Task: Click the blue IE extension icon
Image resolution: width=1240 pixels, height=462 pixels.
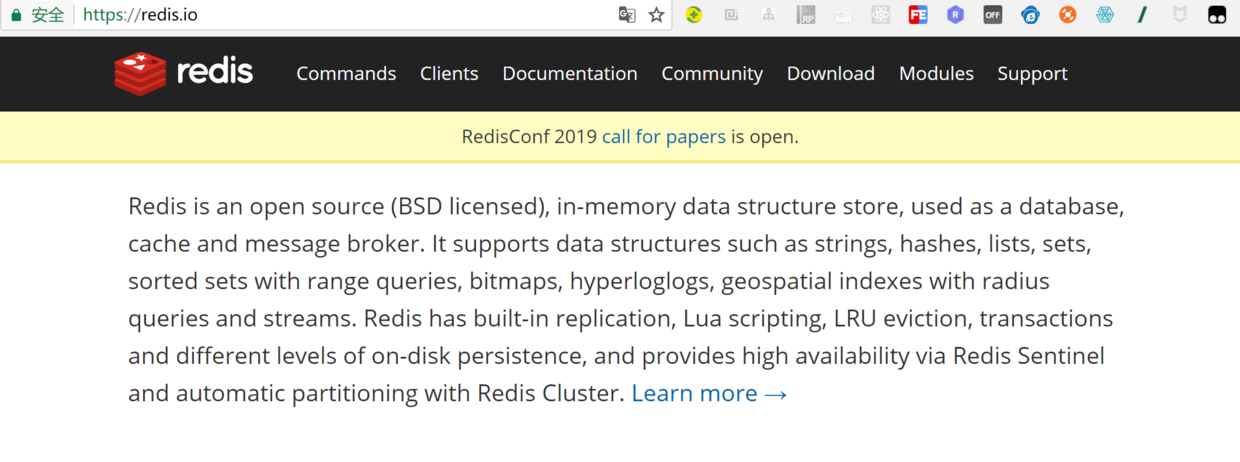Action: [x=1030, y=15]
